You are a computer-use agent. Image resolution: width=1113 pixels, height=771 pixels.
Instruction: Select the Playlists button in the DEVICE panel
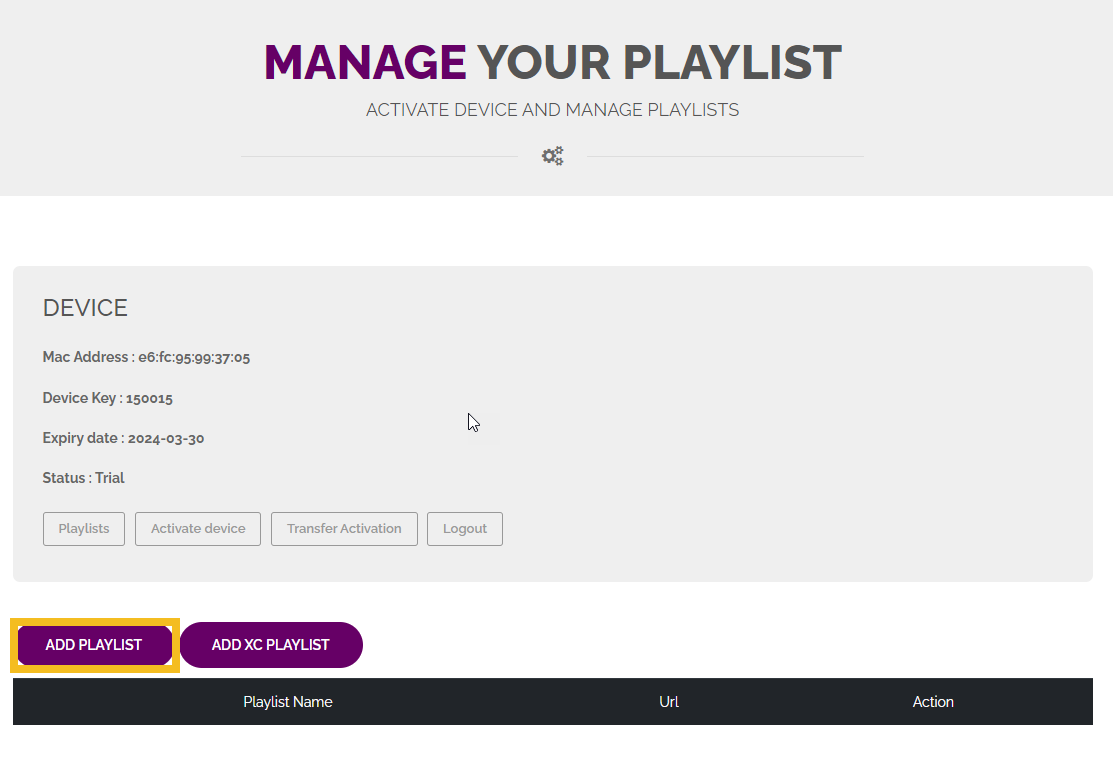[x=83, y=528]
